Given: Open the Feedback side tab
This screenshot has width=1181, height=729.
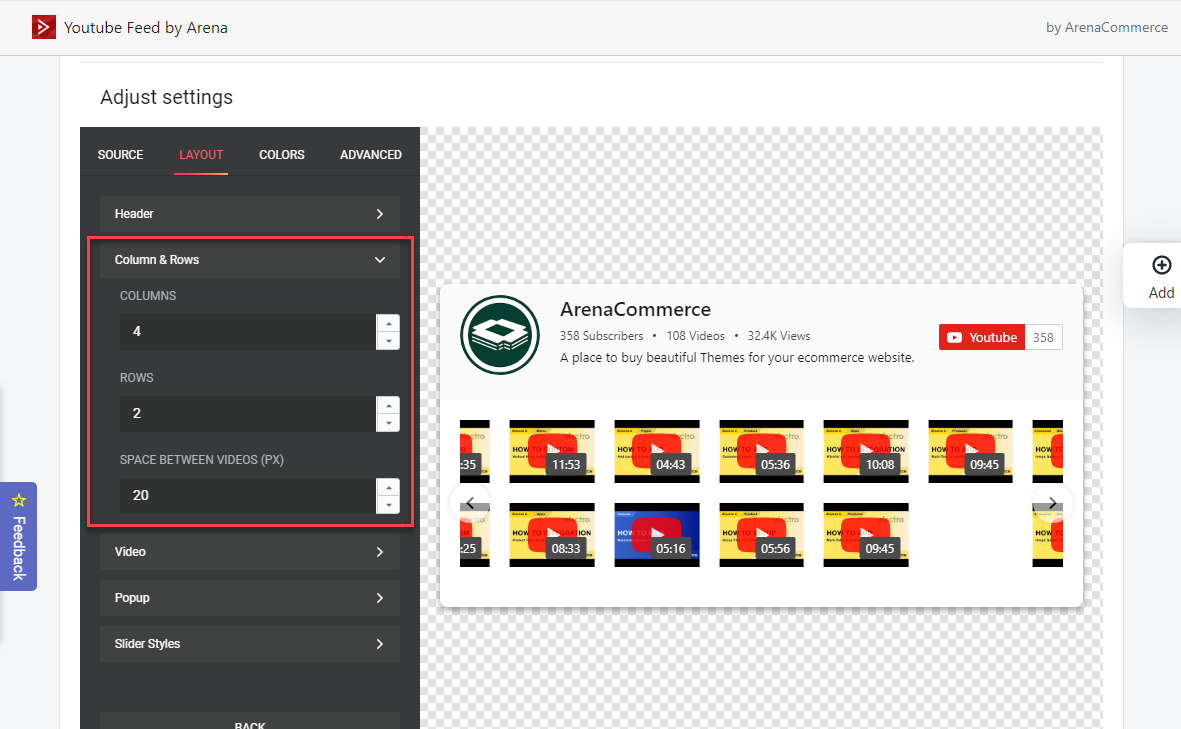Looking at the screenshot, I should [18, 536].
